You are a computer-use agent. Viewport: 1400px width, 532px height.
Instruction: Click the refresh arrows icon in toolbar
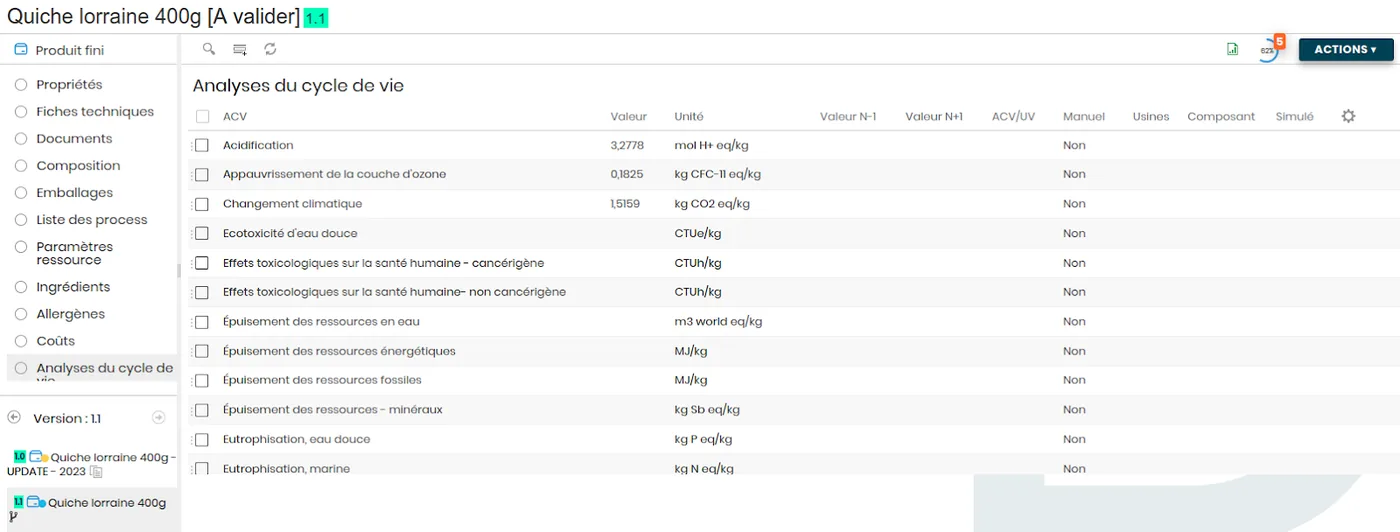[270, 49]
